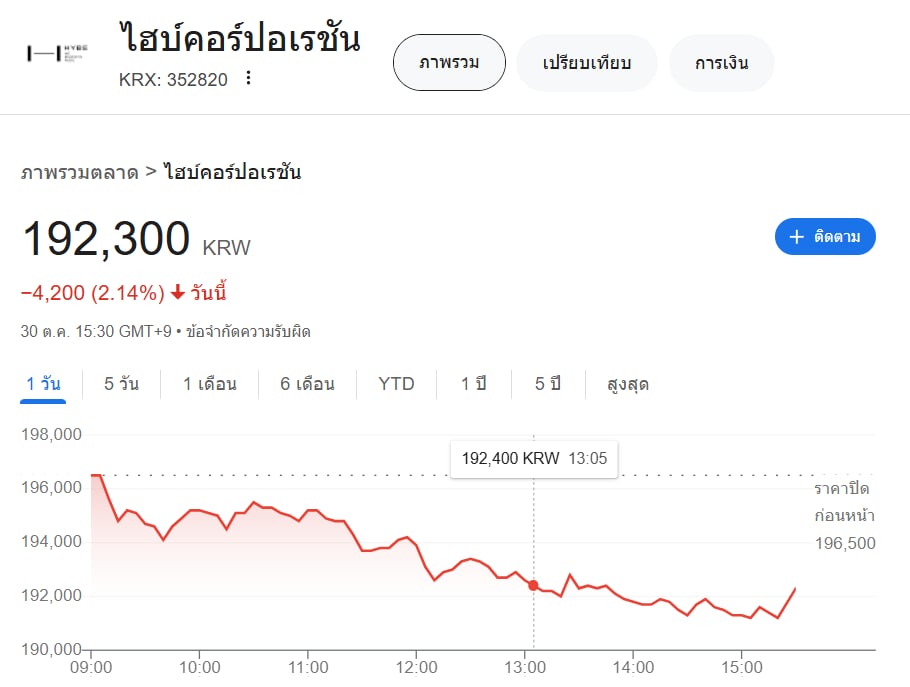910x687 pixels.
Task: Open the ข้อจำกัดความรับผิด disclaimer link
Action: (248, 332)
